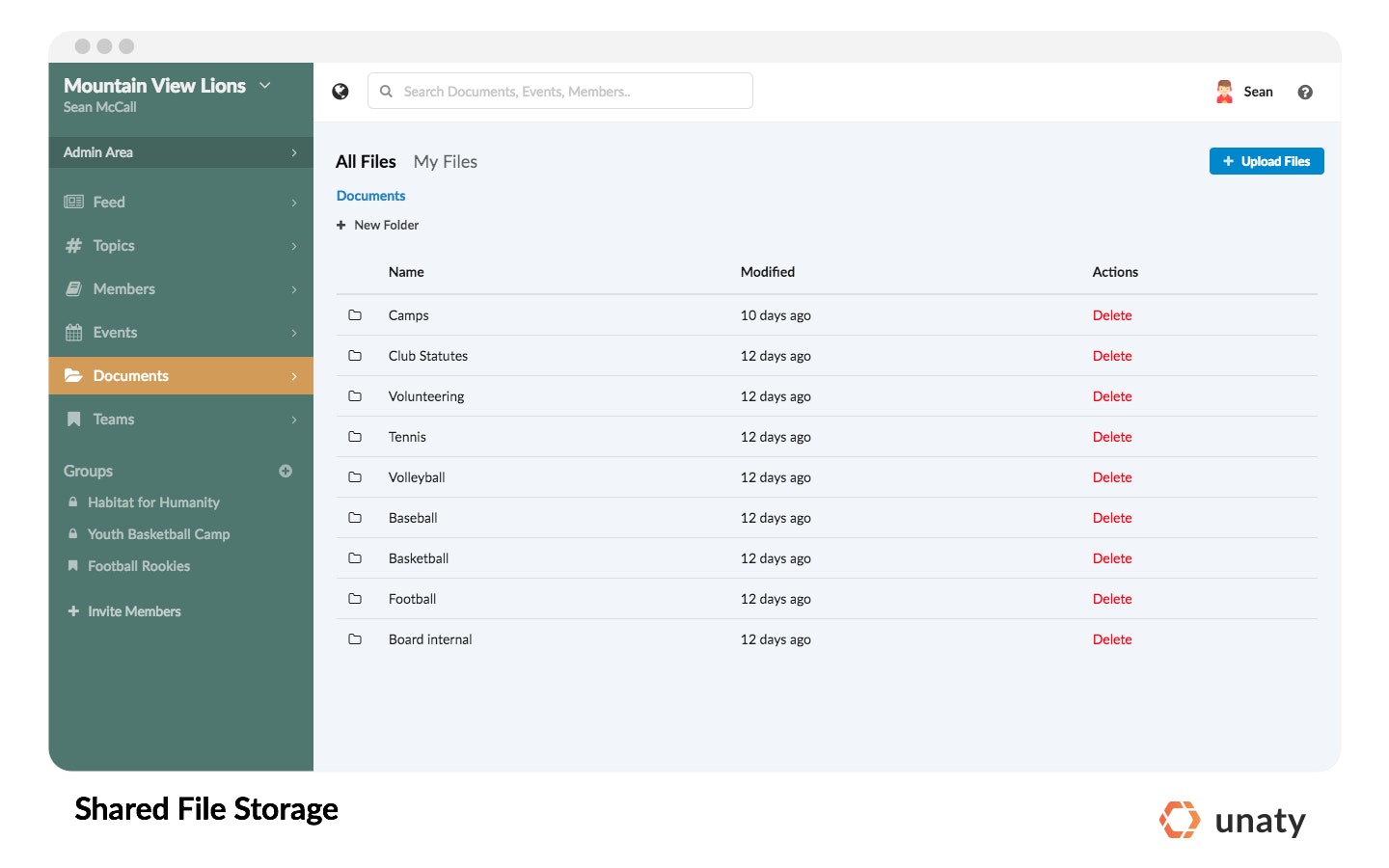This screenshot has height=868, width=1389.
Task: Open the Board internal folder name
Action: 430,639
